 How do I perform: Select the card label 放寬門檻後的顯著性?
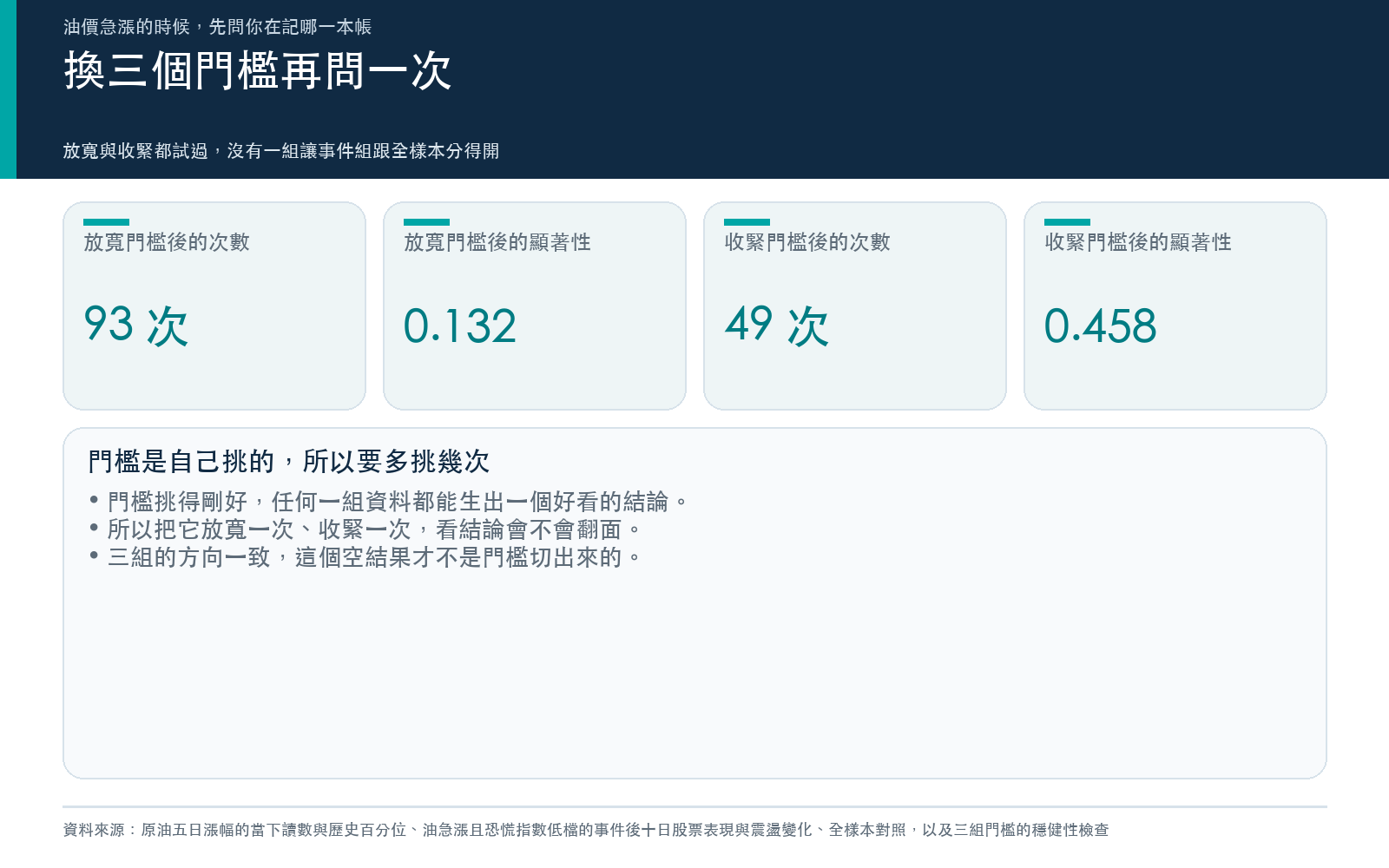(497, 242)
